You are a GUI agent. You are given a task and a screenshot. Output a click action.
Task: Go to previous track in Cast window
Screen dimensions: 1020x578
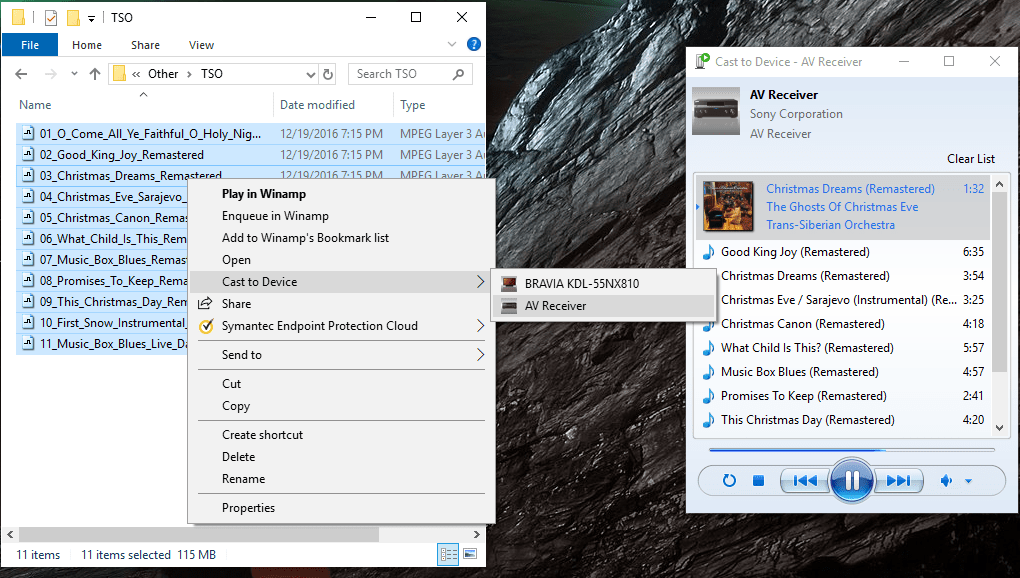[805, 480]
